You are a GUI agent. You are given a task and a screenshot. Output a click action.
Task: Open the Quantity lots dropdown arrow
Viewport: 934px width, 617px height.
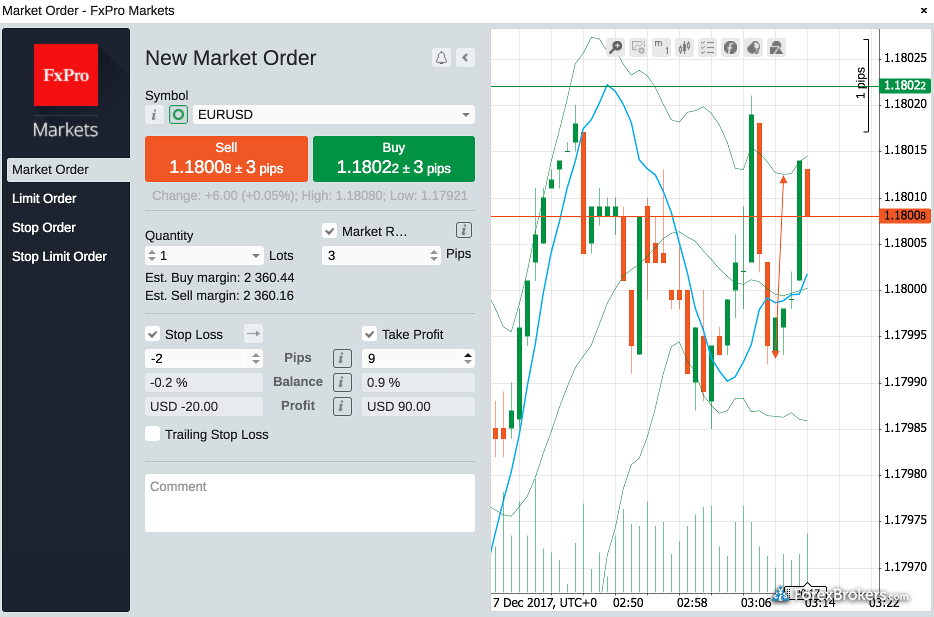(256, 255)
